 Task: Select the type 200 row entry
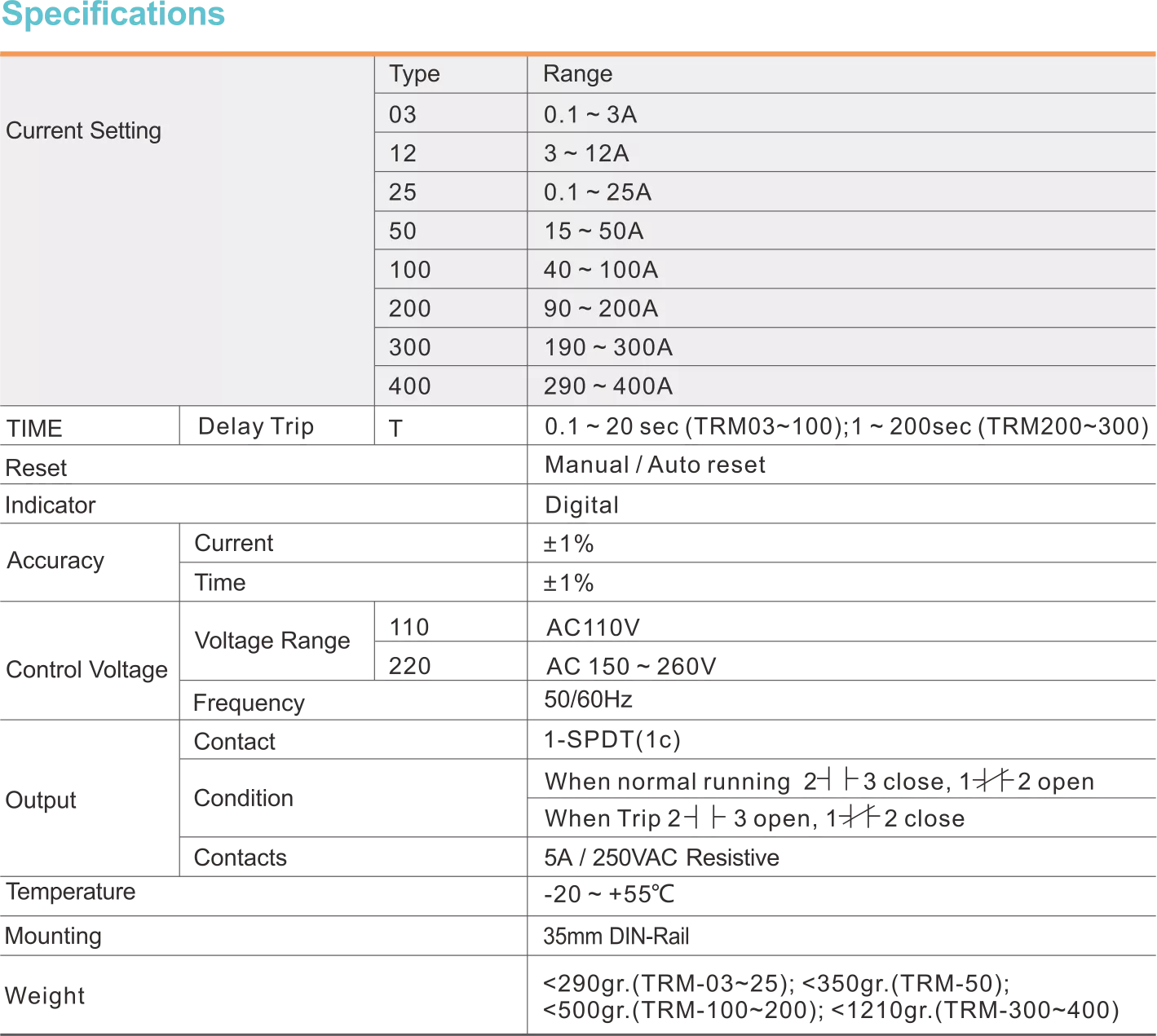click(409, 308)
